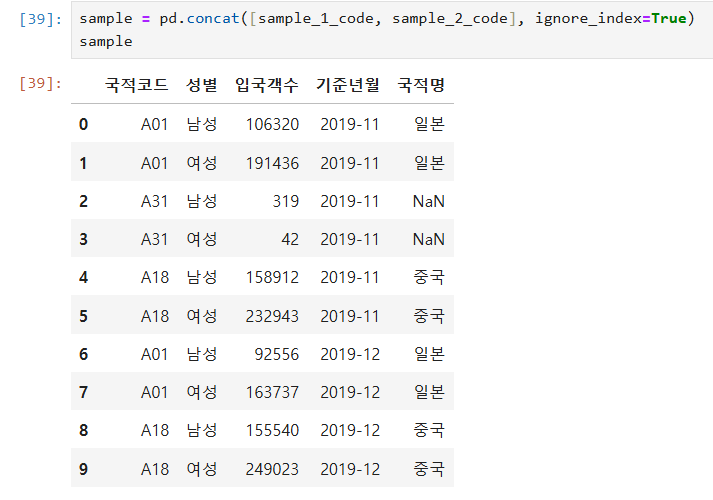
Task: Click the value 191436
Action: pyautogui.click(x=272, y=163)
